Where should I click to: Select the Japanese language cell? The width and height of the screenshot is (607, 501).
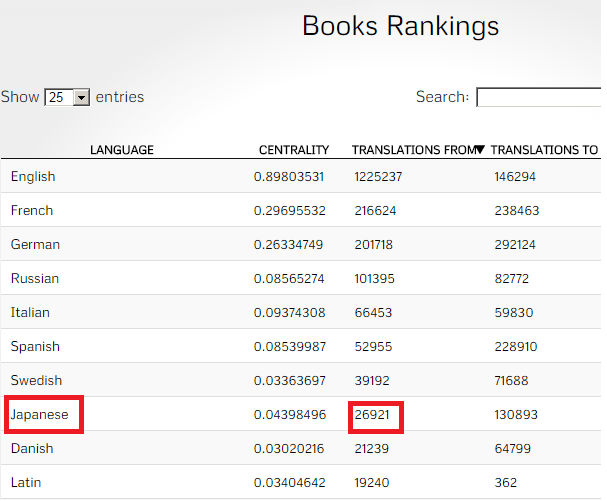click(39, 415)
